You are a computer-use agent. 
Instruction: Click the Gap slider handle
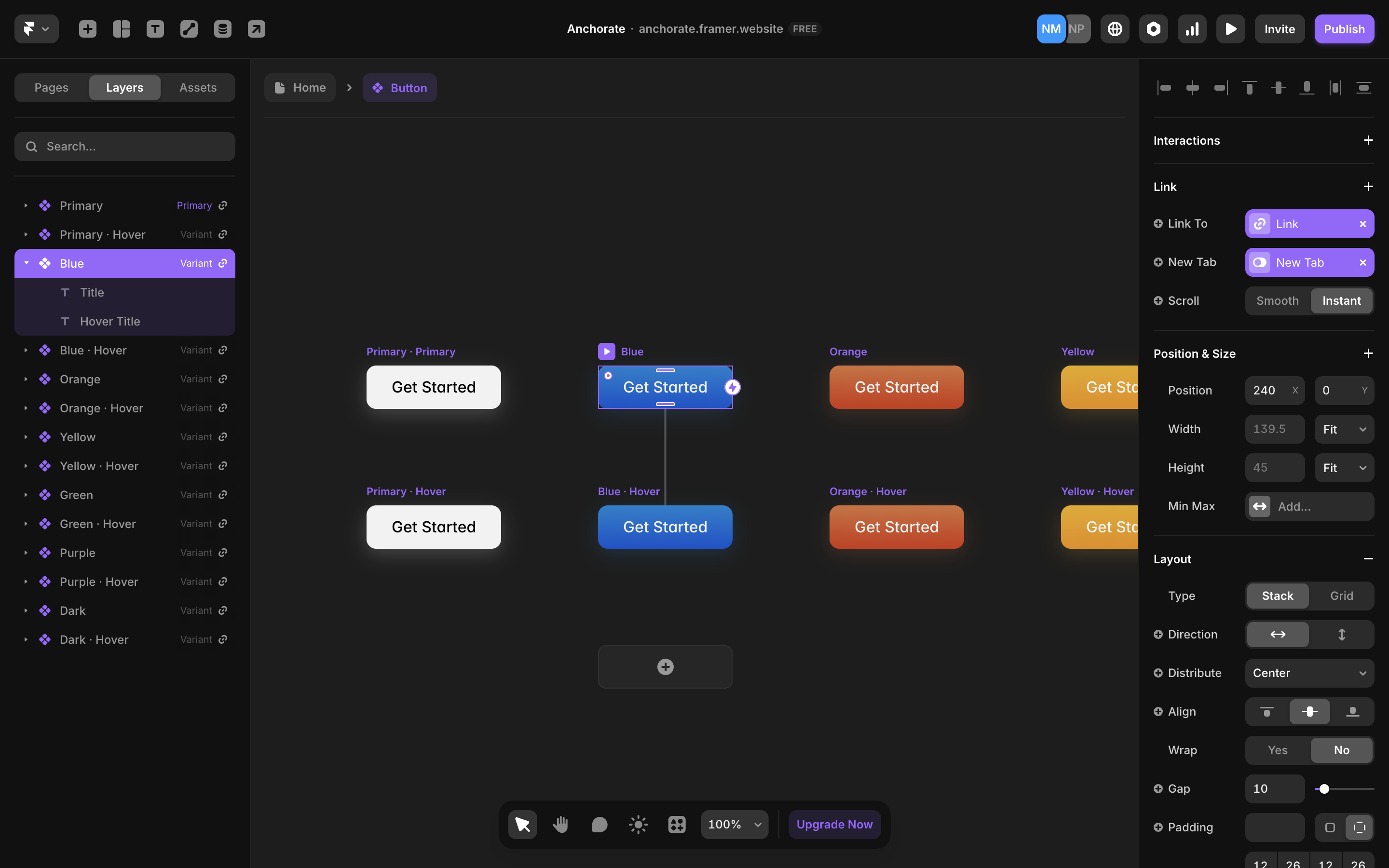(1324, 789)
